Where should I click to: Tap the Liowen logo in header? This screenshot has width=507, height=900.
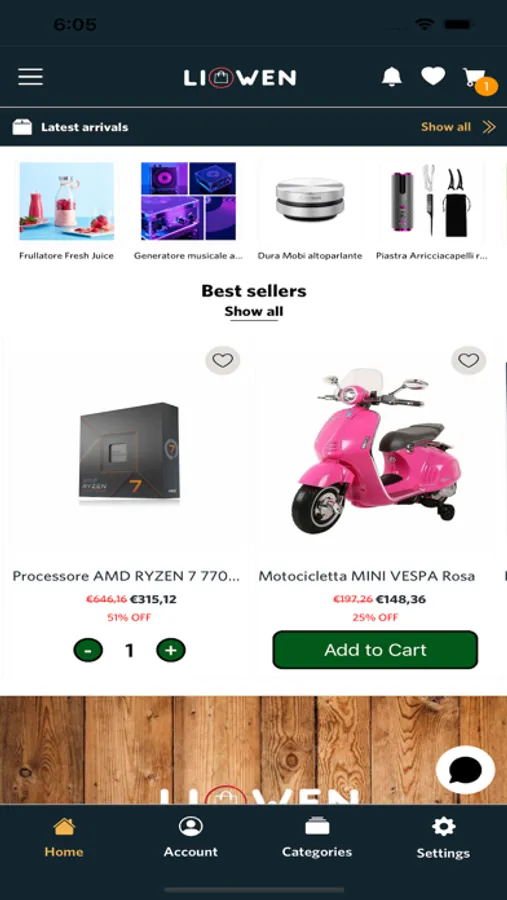click(240, 77)
